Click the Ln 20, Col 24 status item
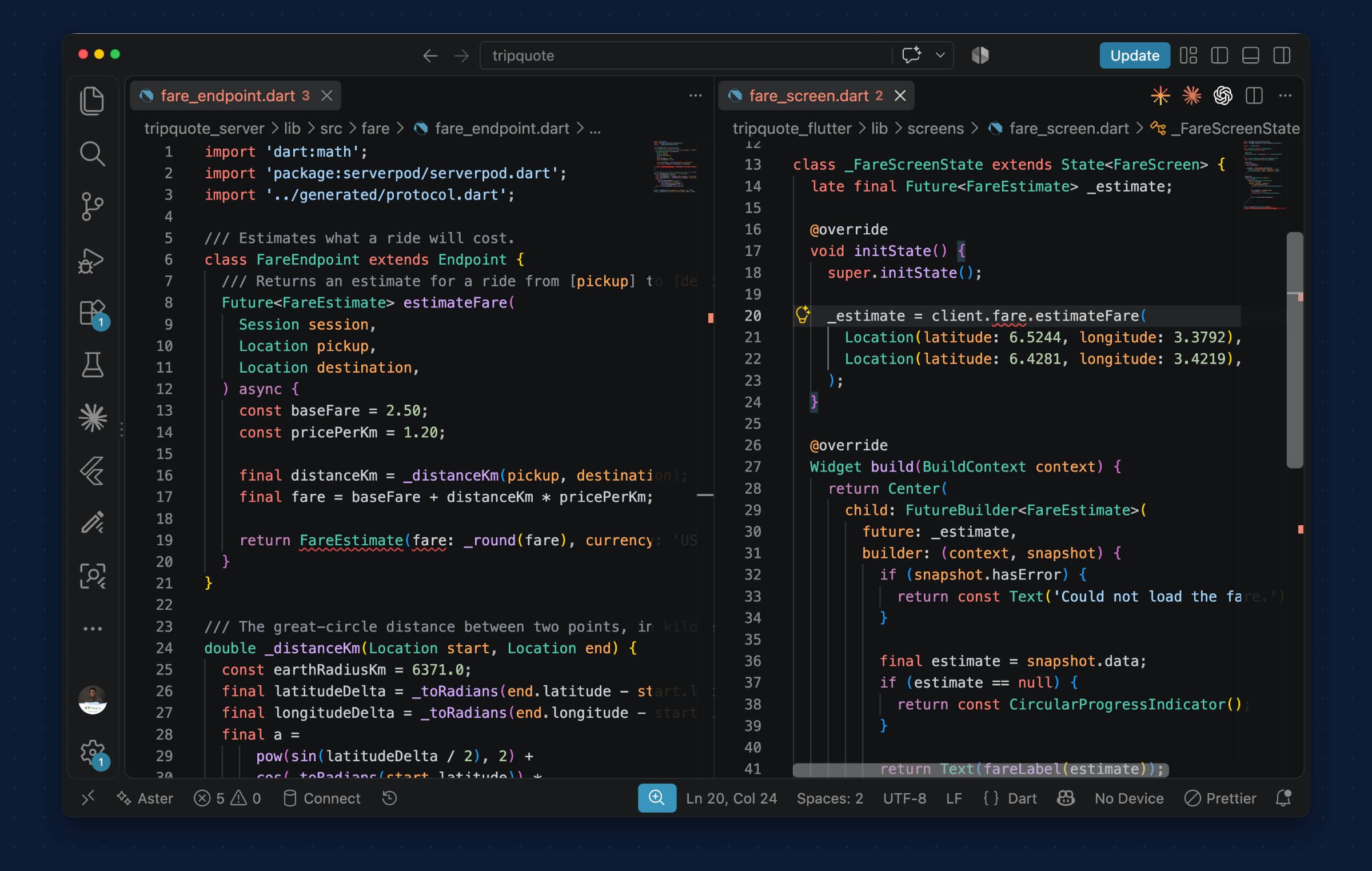This screenshot has height=871, width=1372. pos(731,798)
